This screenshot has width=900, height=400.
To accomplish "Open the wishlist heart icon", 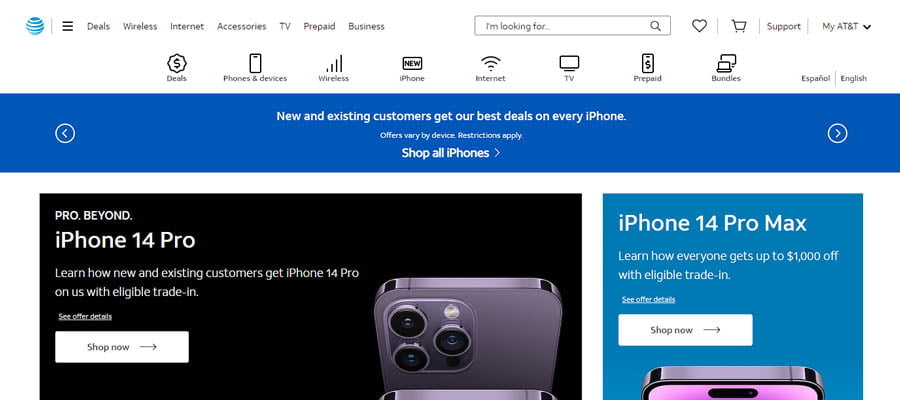I will coord(699,26).
